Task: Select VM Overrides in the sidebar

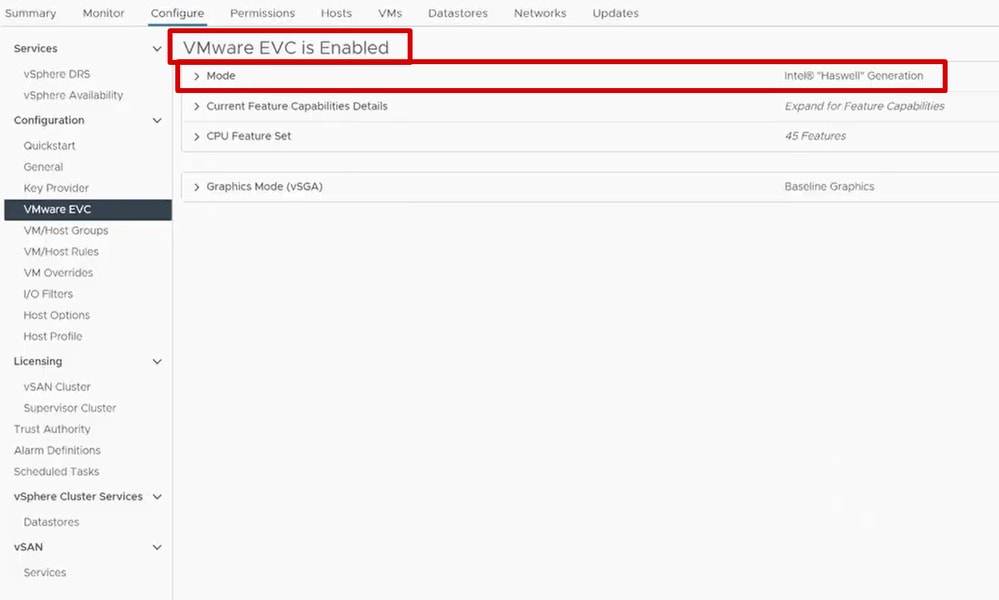Action: click(x=58, y=273)
